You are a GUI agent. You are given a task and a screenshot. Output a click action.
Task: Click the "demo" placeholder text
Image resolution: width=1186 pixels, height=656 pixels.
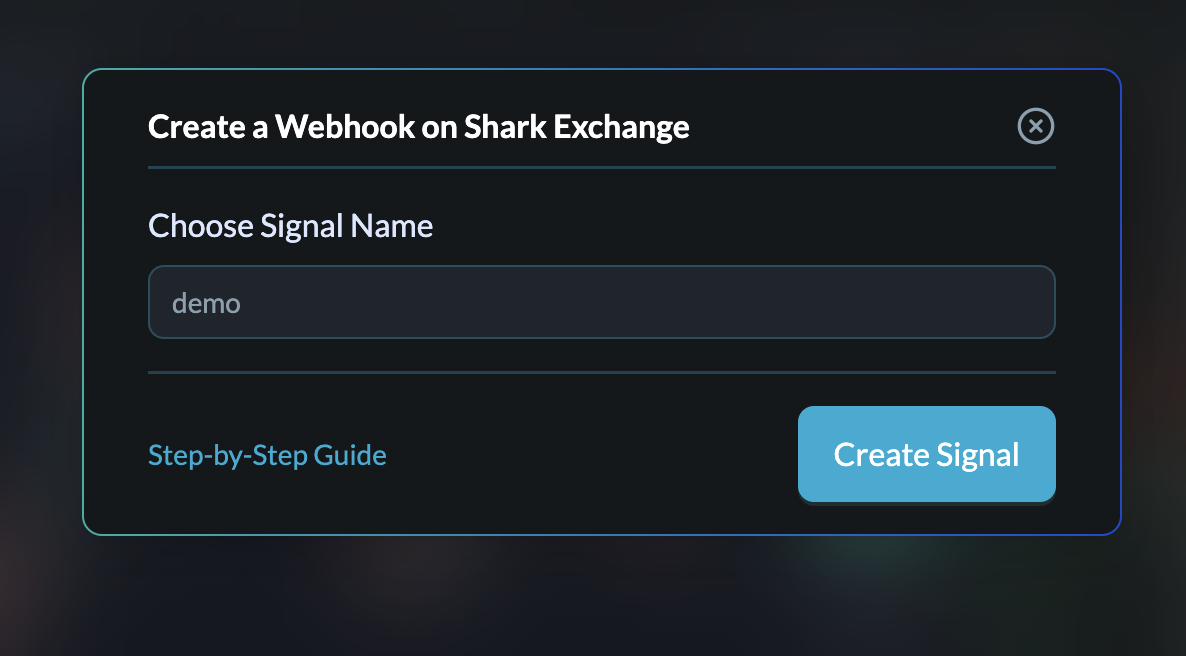206,302
